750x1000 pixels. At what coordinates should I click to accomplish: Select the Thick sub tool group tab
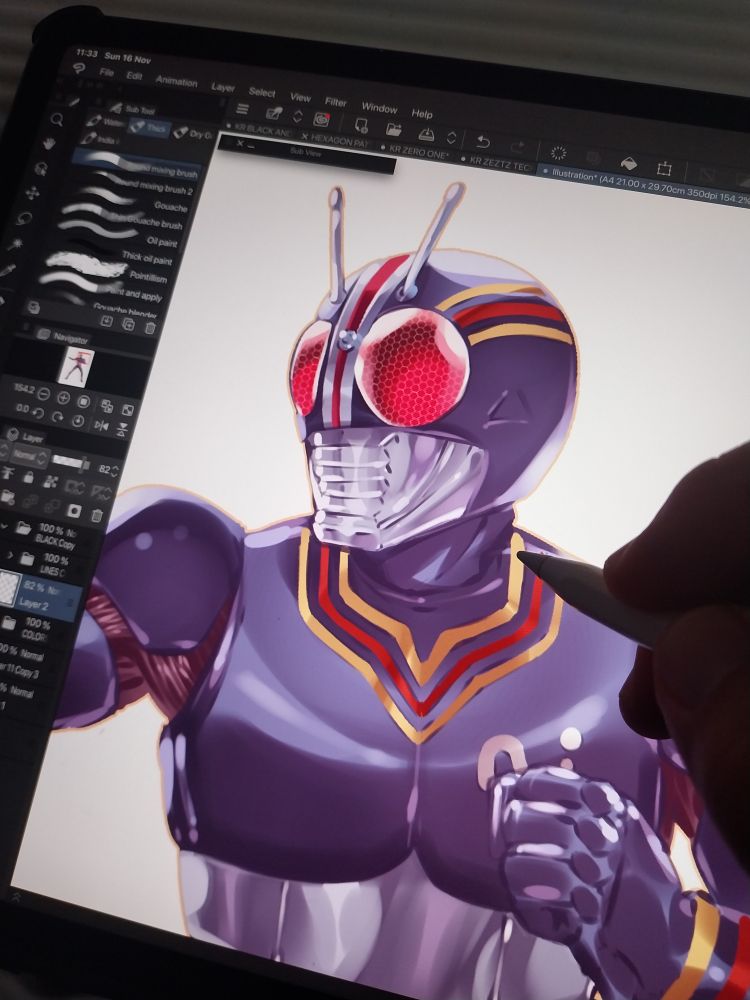(149, 128)
